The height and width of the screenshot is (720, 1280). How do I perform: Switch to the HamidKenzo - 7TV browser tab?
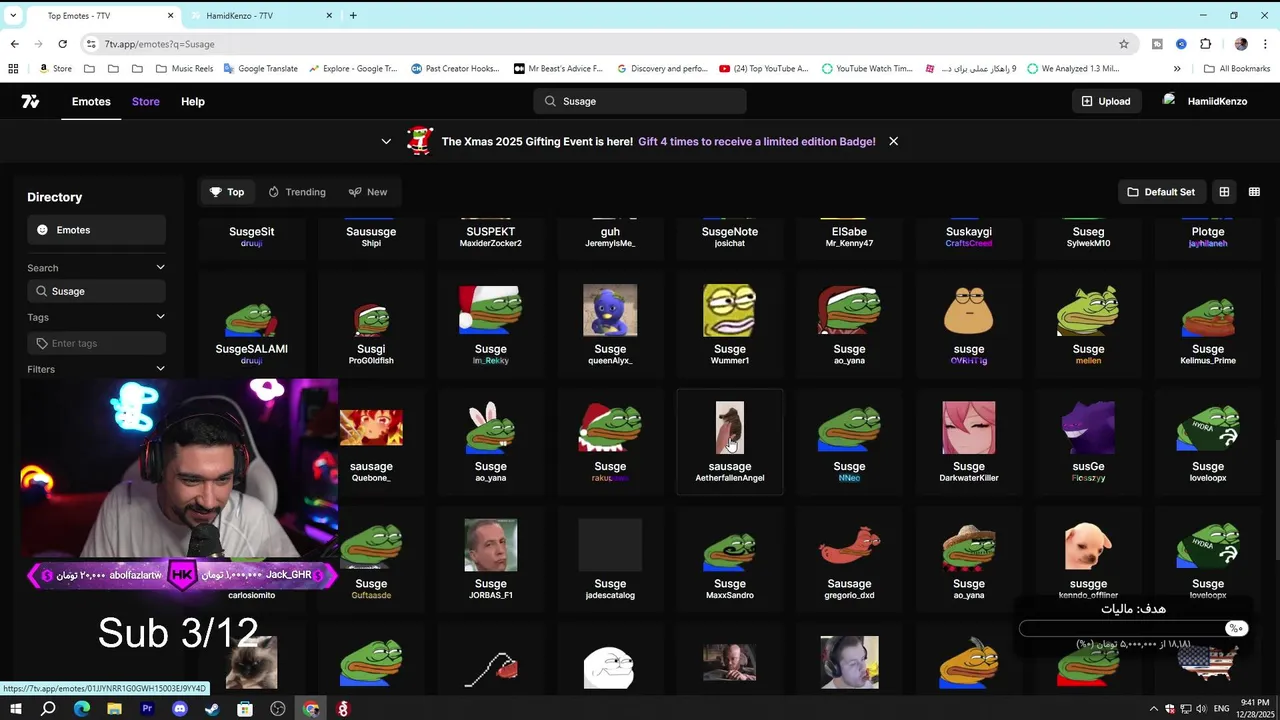[x=260, y=15]
